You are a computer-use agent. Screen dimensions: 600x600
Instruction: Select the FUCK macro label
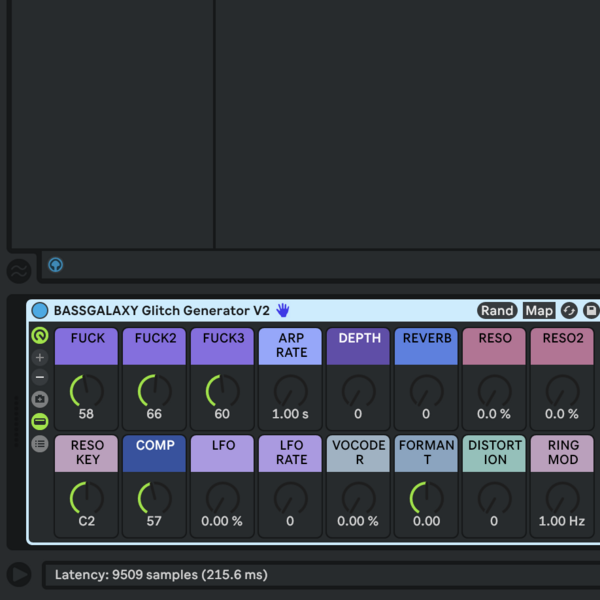pos(86,346)
